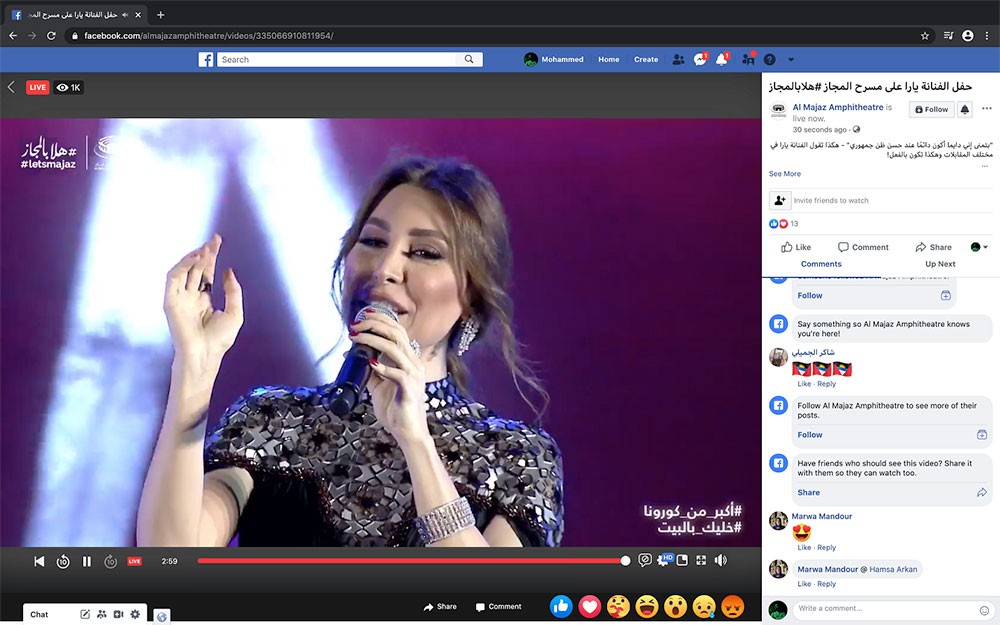Open the Create menu
The image size is (1000, 625).
(x=645, y=59)
